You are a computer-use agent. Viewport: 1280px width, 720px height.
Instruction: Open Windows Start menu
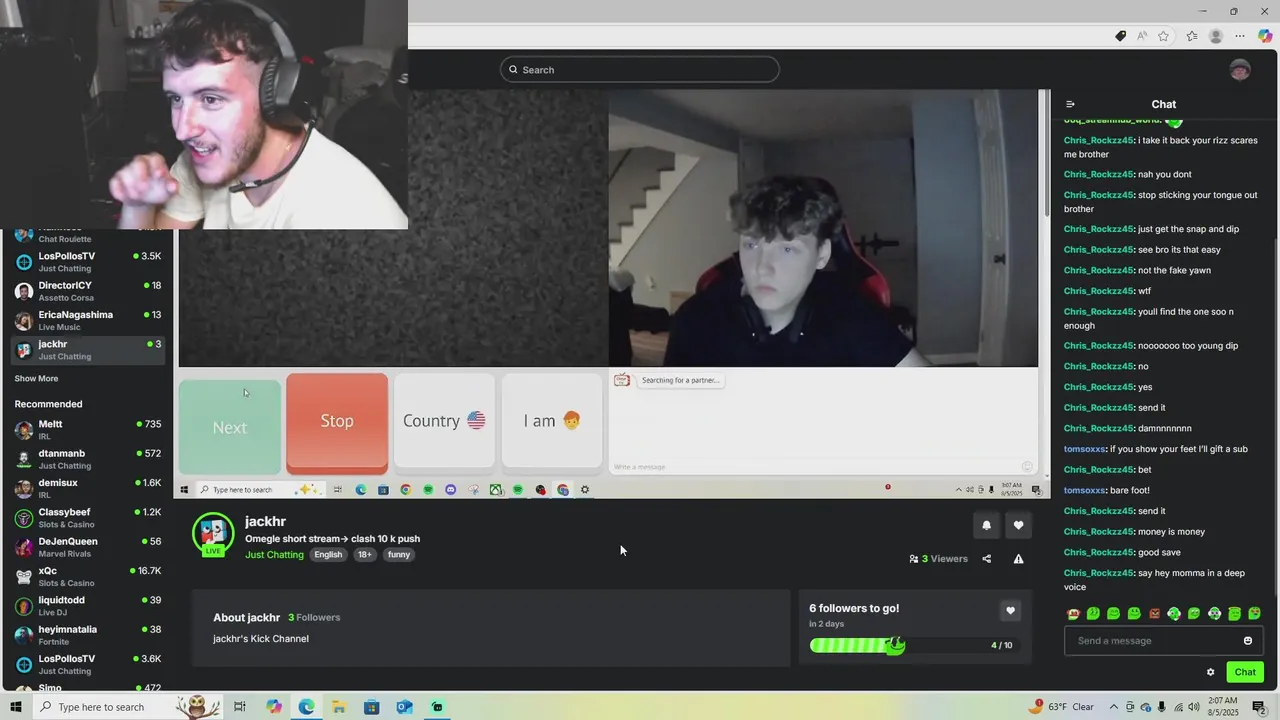(16, 707)
